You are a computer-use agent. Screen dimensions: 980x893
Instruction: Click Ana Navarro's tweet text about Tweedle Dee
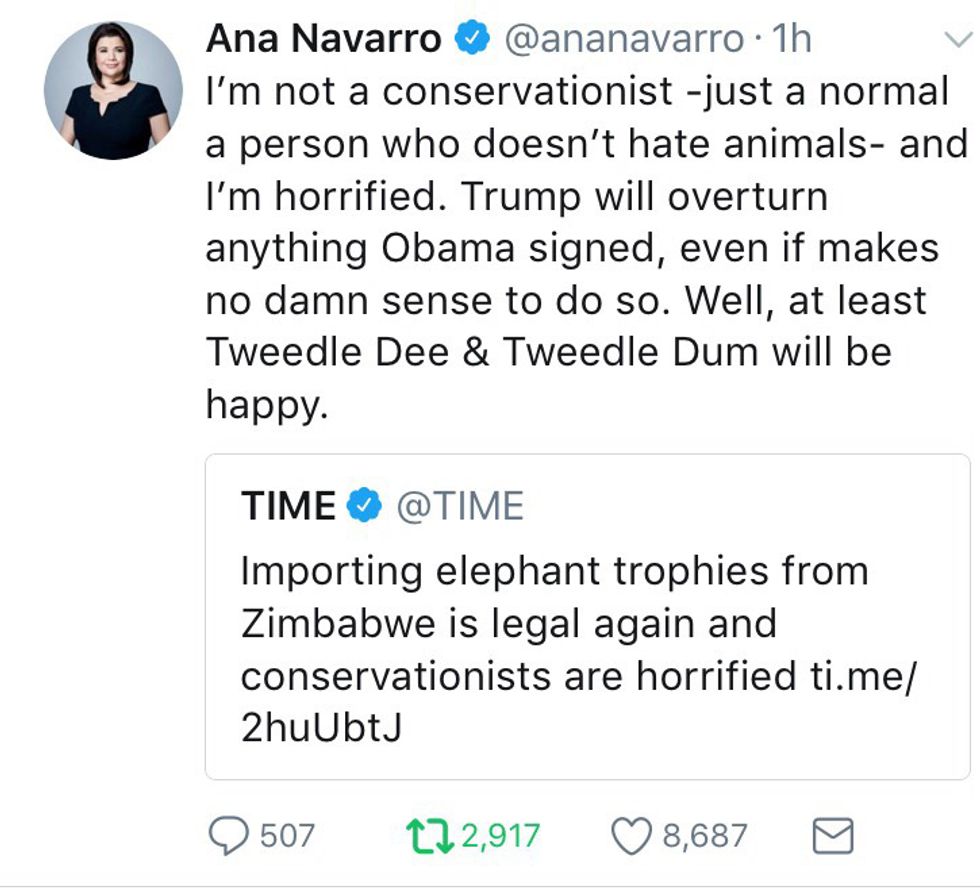(548, 352)
